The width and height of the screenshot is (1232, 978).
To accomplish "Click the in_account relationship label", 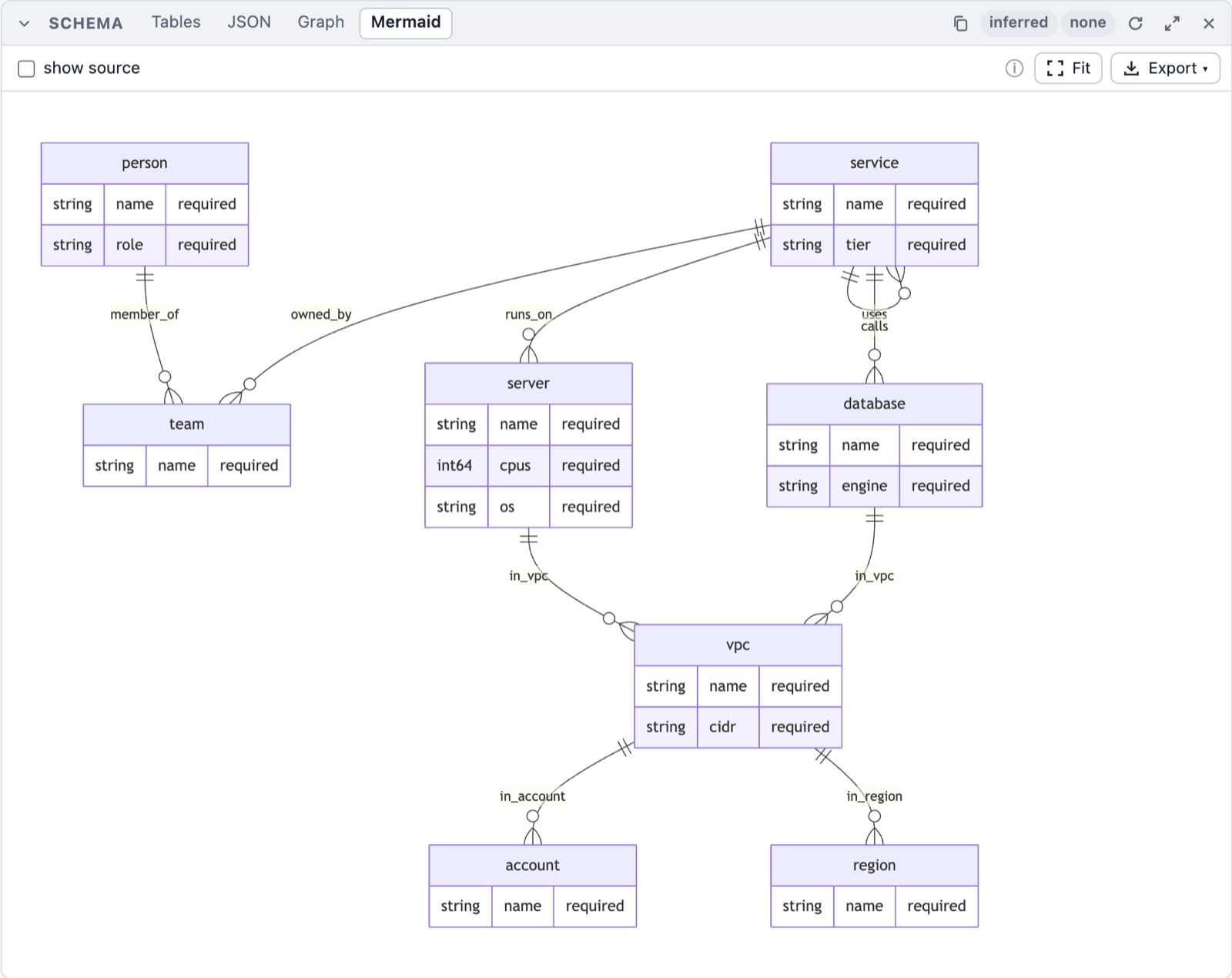I will coord(532,796).
